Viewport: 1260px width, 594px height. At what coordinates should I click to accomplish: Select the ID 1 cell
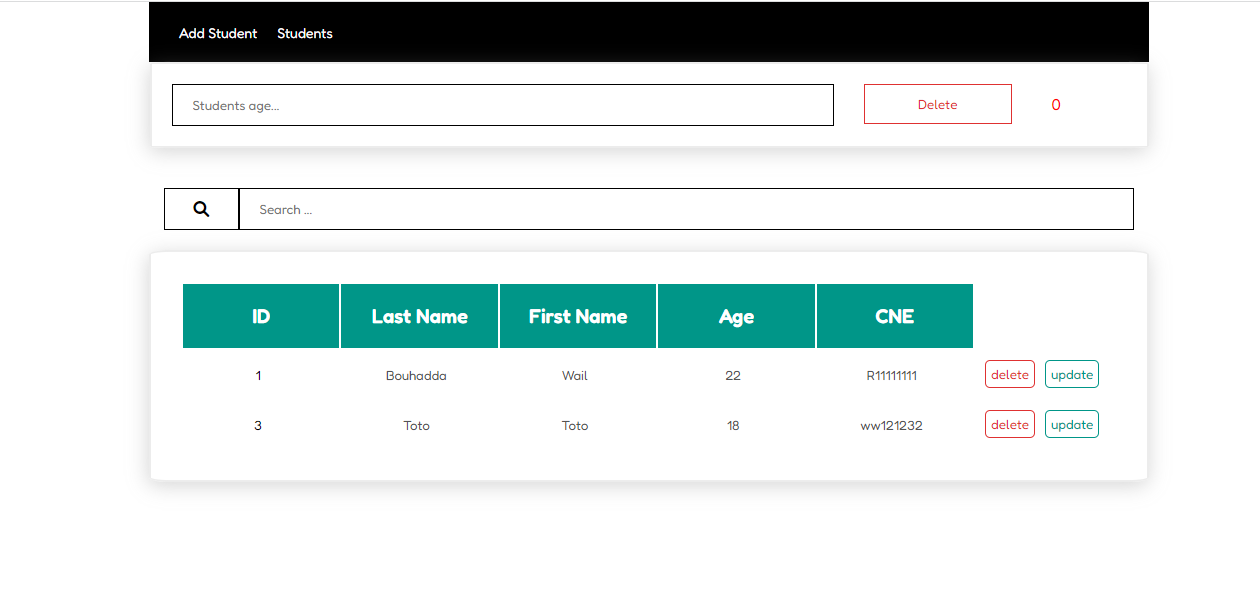(258, 376)
